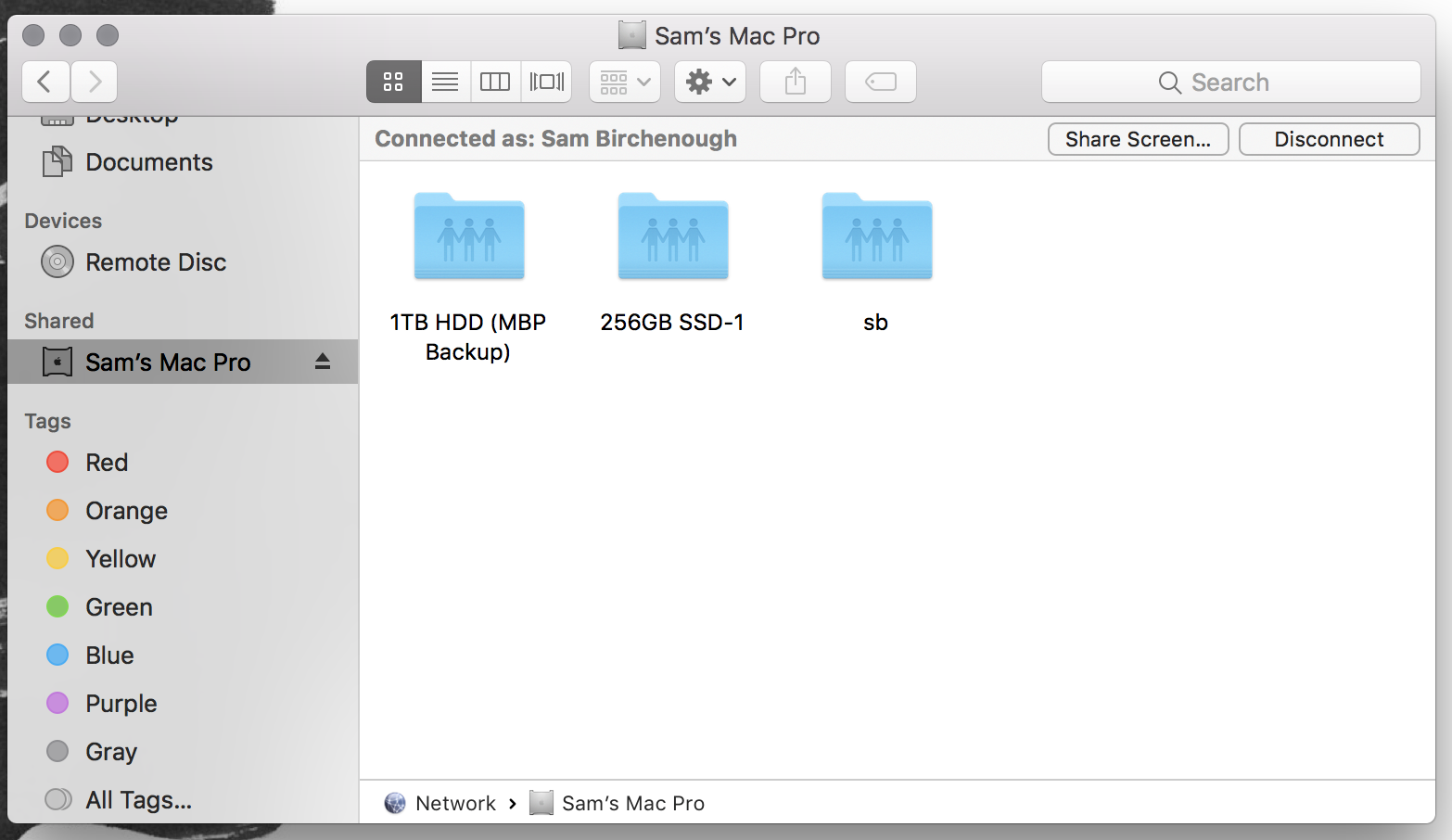Switch to list view

(445, 82)
